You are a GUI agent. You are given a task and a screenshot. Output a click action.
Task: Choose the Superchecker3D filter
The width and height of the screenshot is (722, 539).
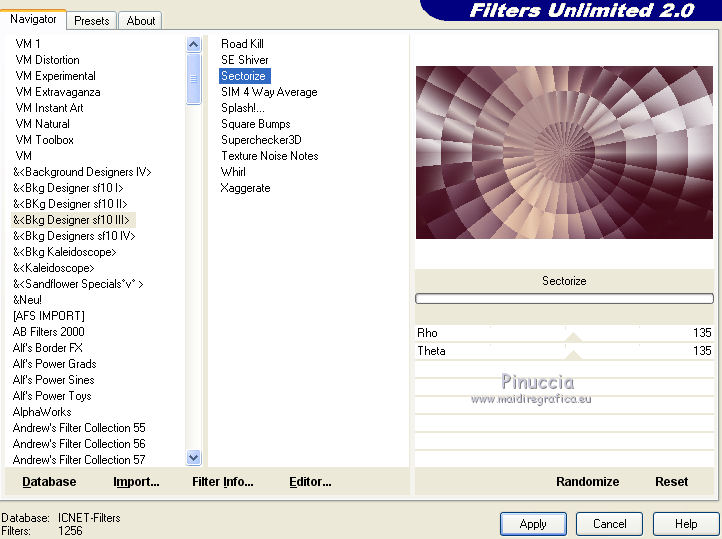click(x=261, y=140)
